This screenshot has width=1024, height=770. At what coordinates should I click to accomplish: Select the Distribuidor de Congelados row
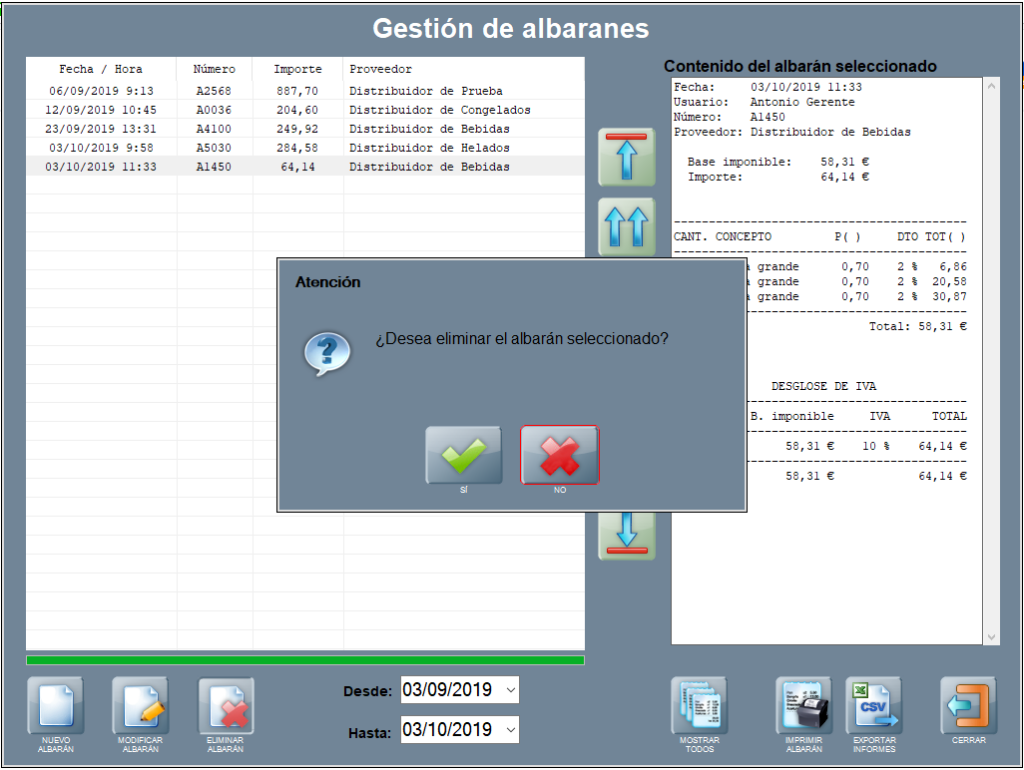300,110
